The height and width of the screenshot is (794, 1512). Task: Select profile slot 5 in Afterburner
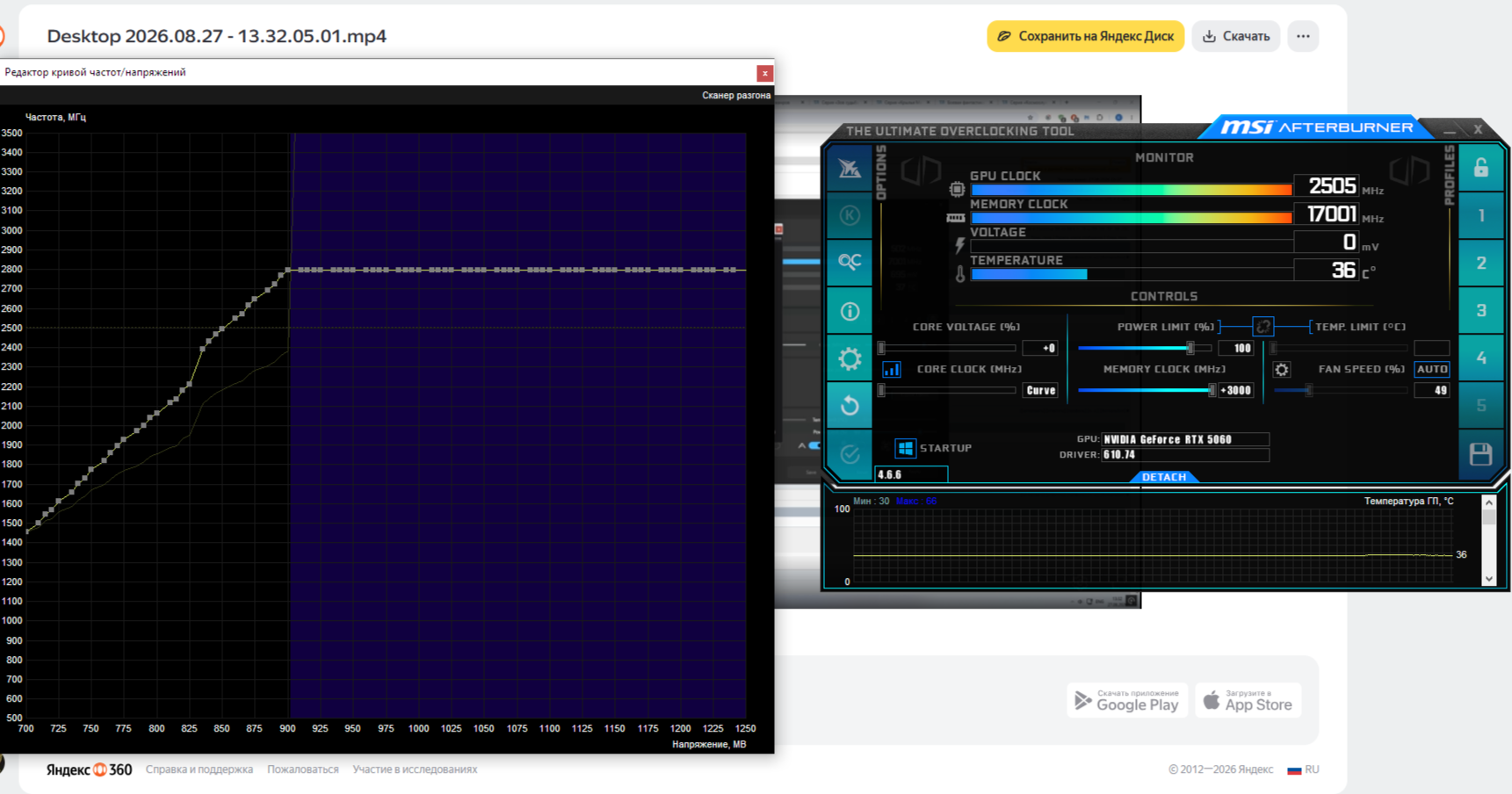pyautogui.click(x=1481, y=405)
